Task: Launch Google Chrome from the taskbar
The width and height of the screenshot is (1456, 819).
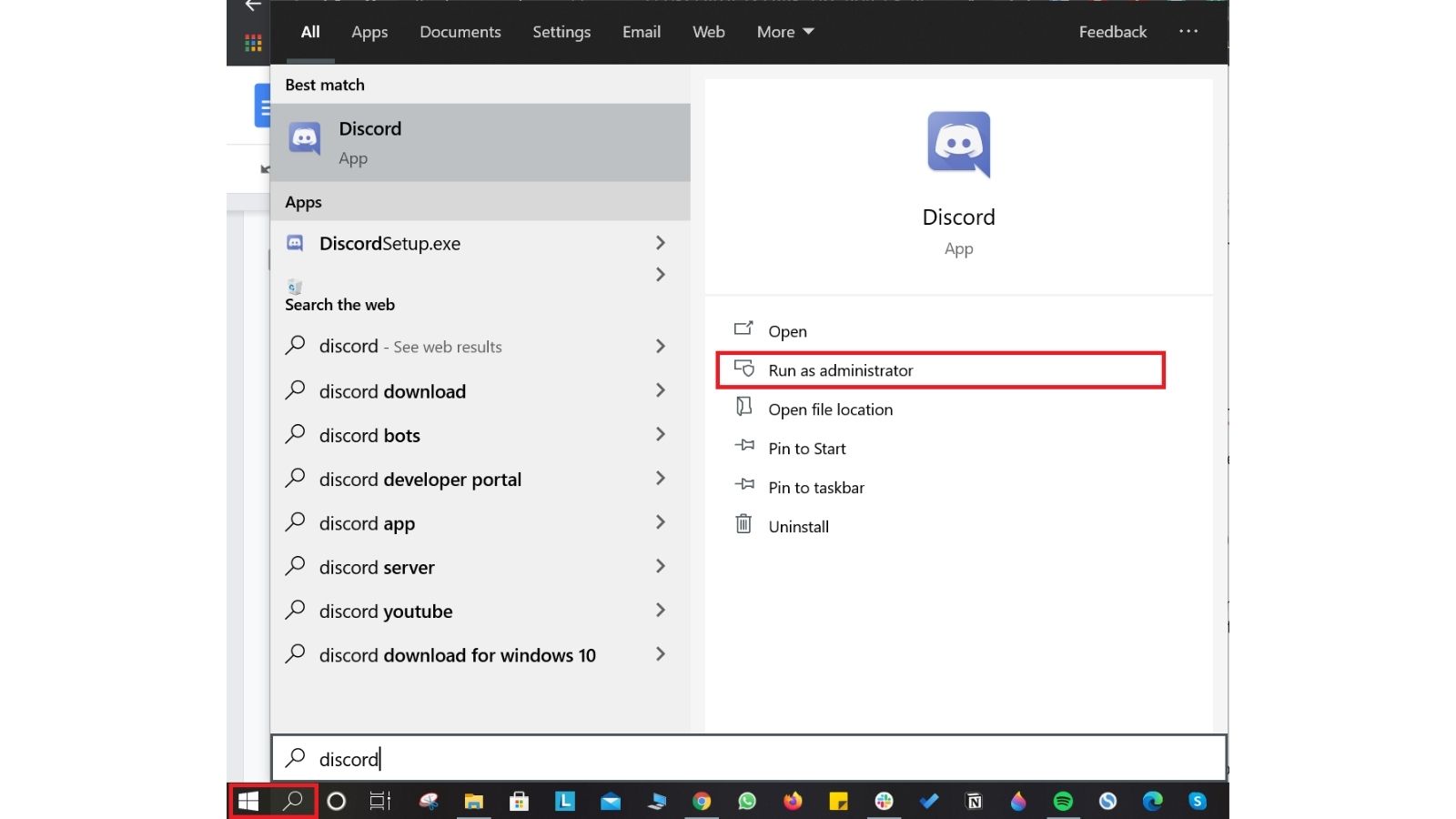Action: tap(702, 801)
